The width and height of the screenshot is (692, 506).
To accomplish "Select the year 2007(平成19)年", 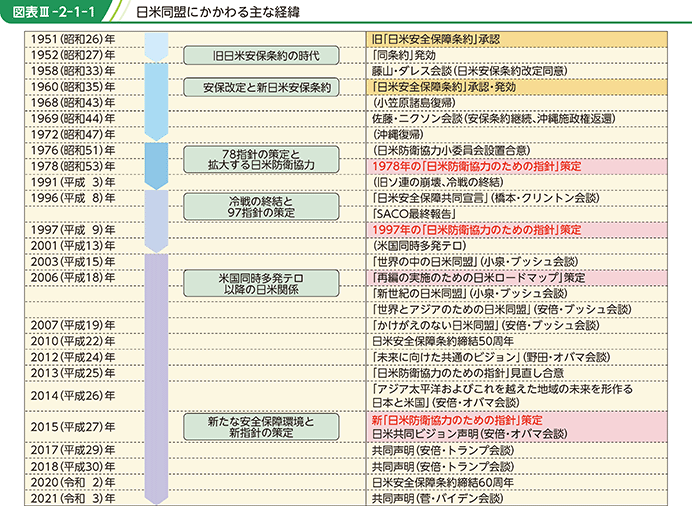I will (x=73, y=325).
